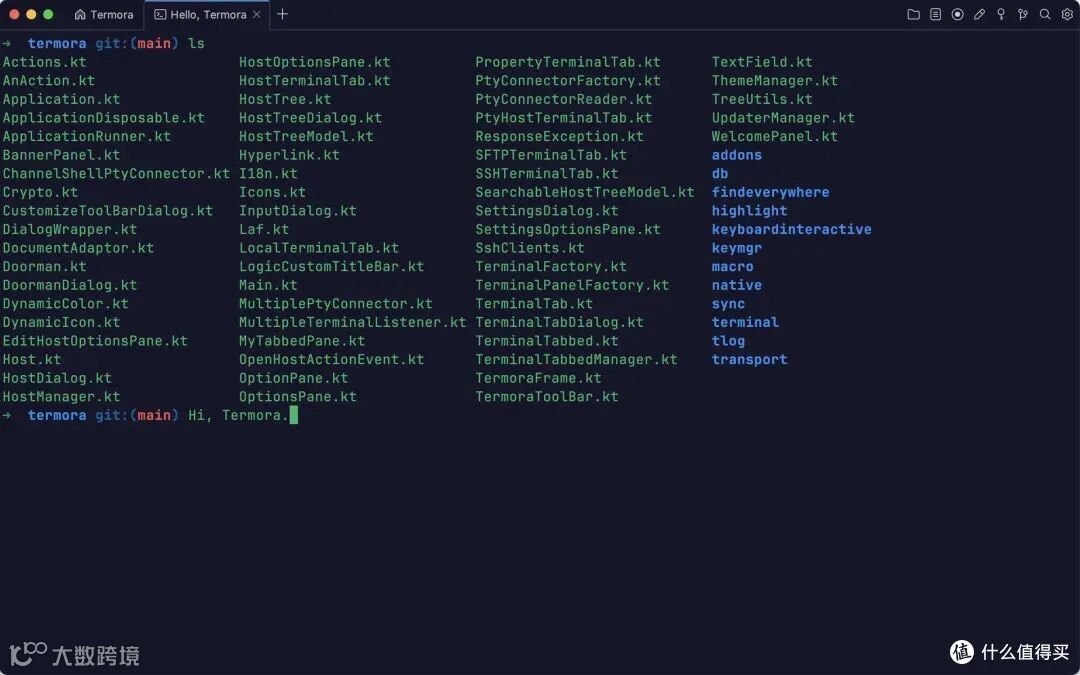
Task: Click MultipleTerminalListener.kt file name
Action: 353,322
